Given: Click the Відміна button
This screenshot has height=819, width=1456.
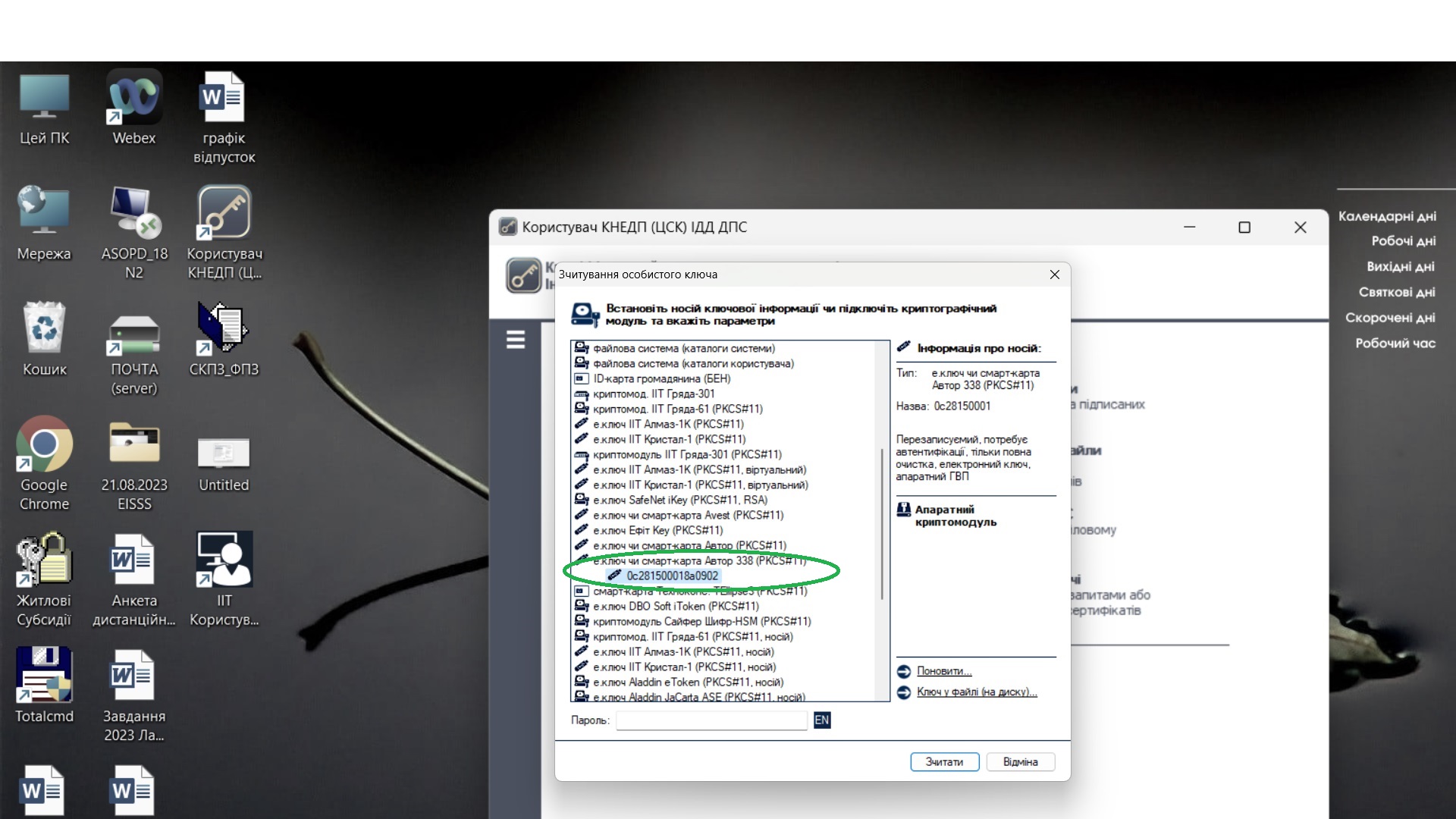Looking at the screenshot, I should pyautogui.click(x=1020, y=761).
